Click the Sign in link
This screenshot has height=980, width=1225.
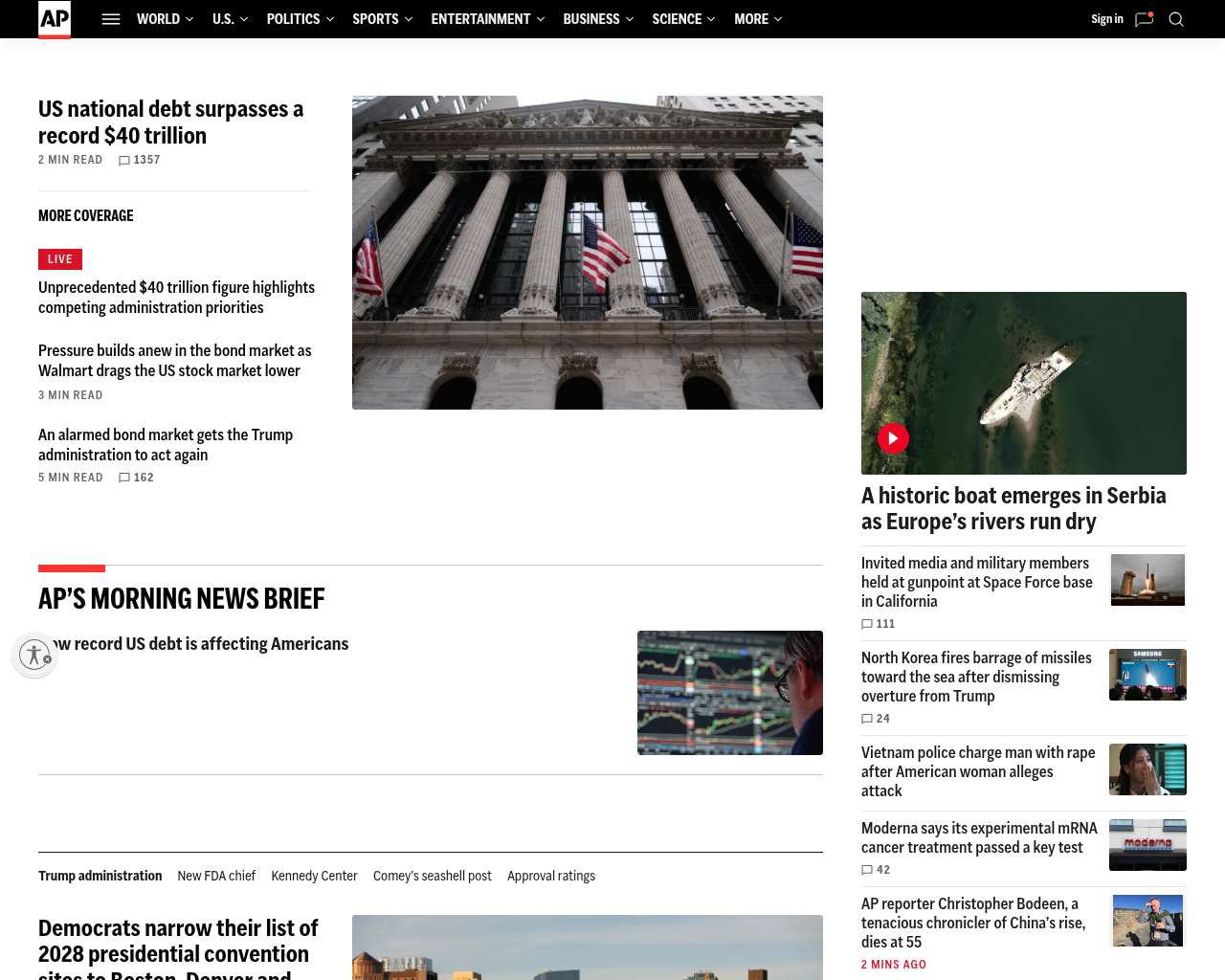pyautogui.click(x=1107, y=19)
